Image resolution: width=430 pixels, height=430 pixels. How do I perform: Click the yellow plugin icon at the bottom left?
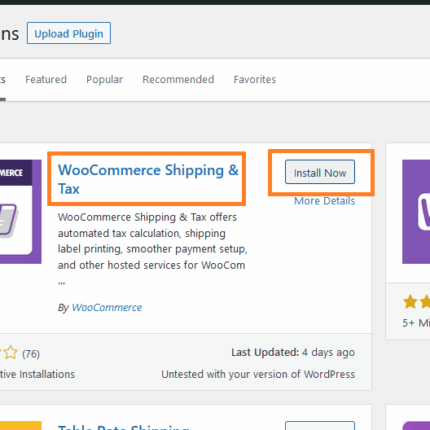(21, 426)
